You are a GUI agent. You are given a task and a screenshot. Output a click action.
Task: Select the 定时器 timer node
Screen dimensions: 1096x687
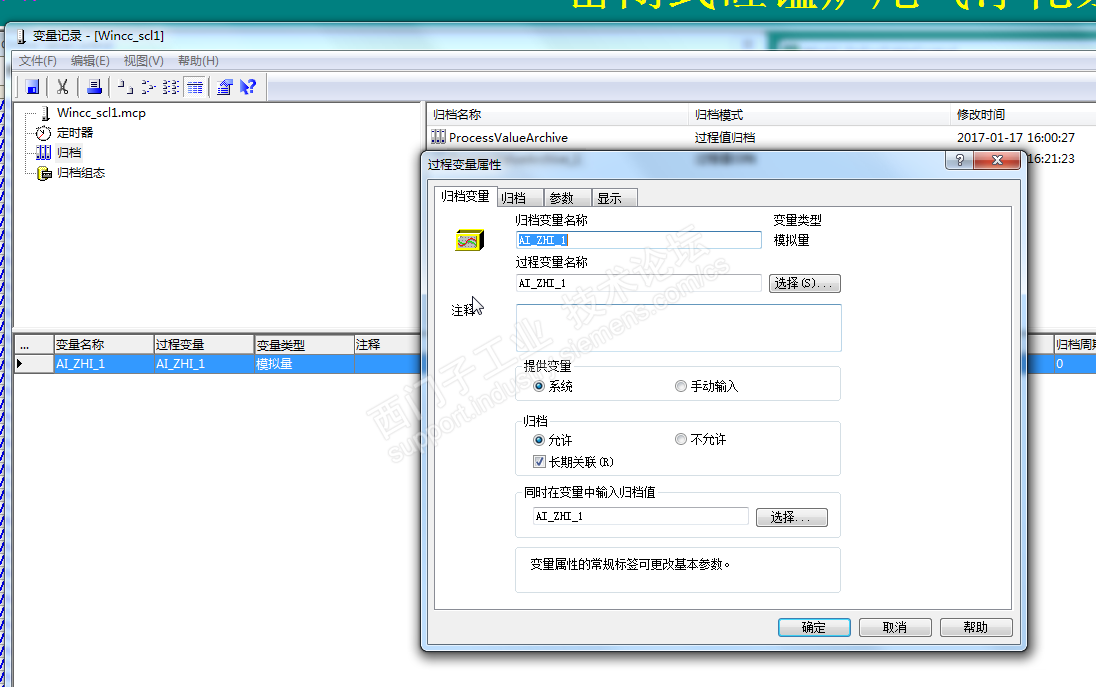point(74,133)
